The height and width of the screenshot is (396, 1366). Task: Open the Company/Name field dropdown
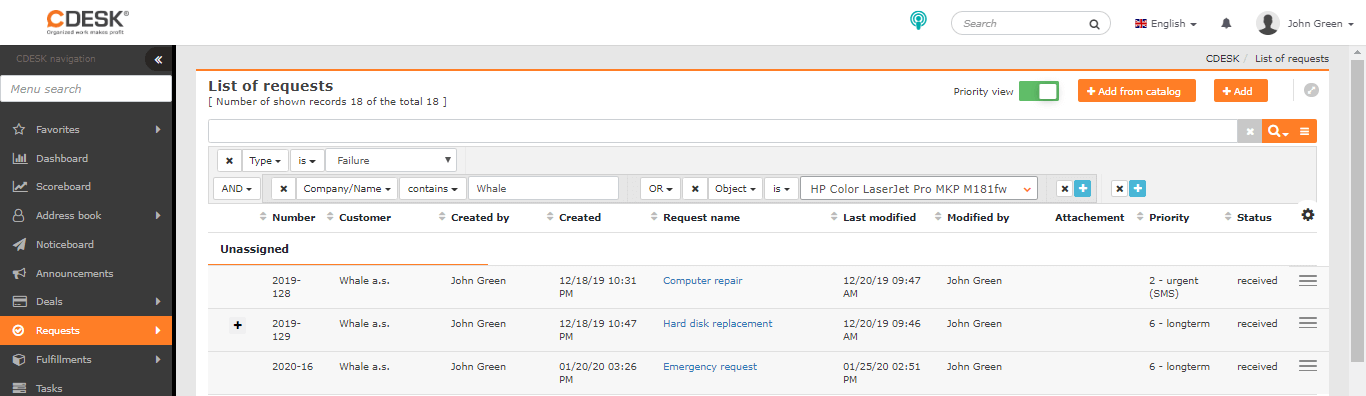[x=346, y=188]
